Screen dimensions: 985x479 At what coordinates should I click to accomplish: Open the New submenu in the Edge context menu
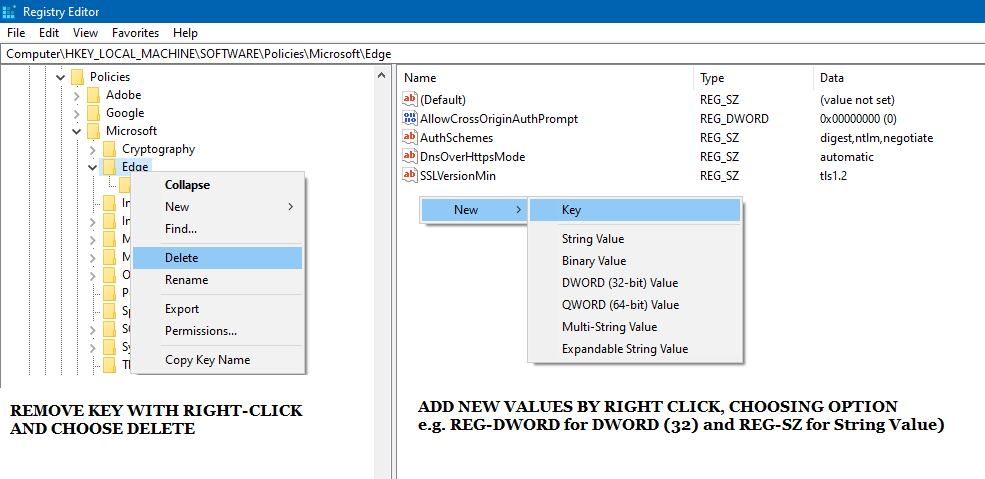pos(217,207)
